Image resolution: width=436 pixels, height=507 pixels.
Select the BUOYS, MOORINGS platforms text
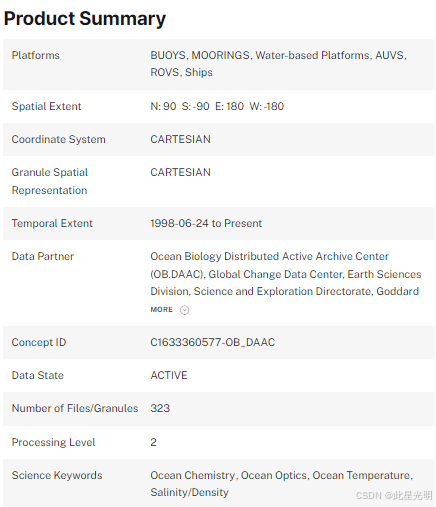200,55
